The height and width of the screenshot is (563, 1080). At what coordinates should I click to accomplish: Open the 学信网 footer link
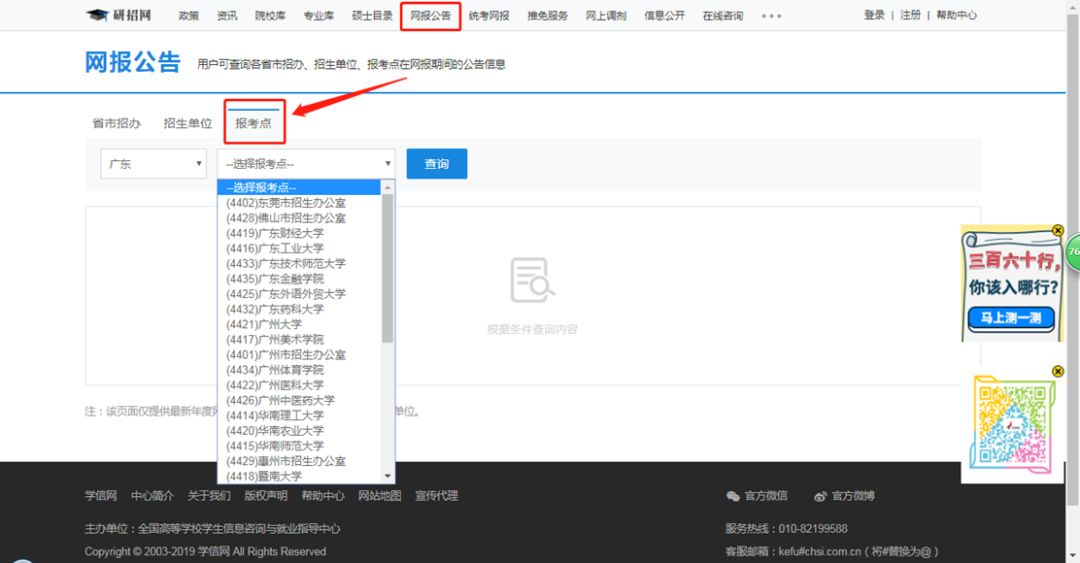(x=101, y=495)
